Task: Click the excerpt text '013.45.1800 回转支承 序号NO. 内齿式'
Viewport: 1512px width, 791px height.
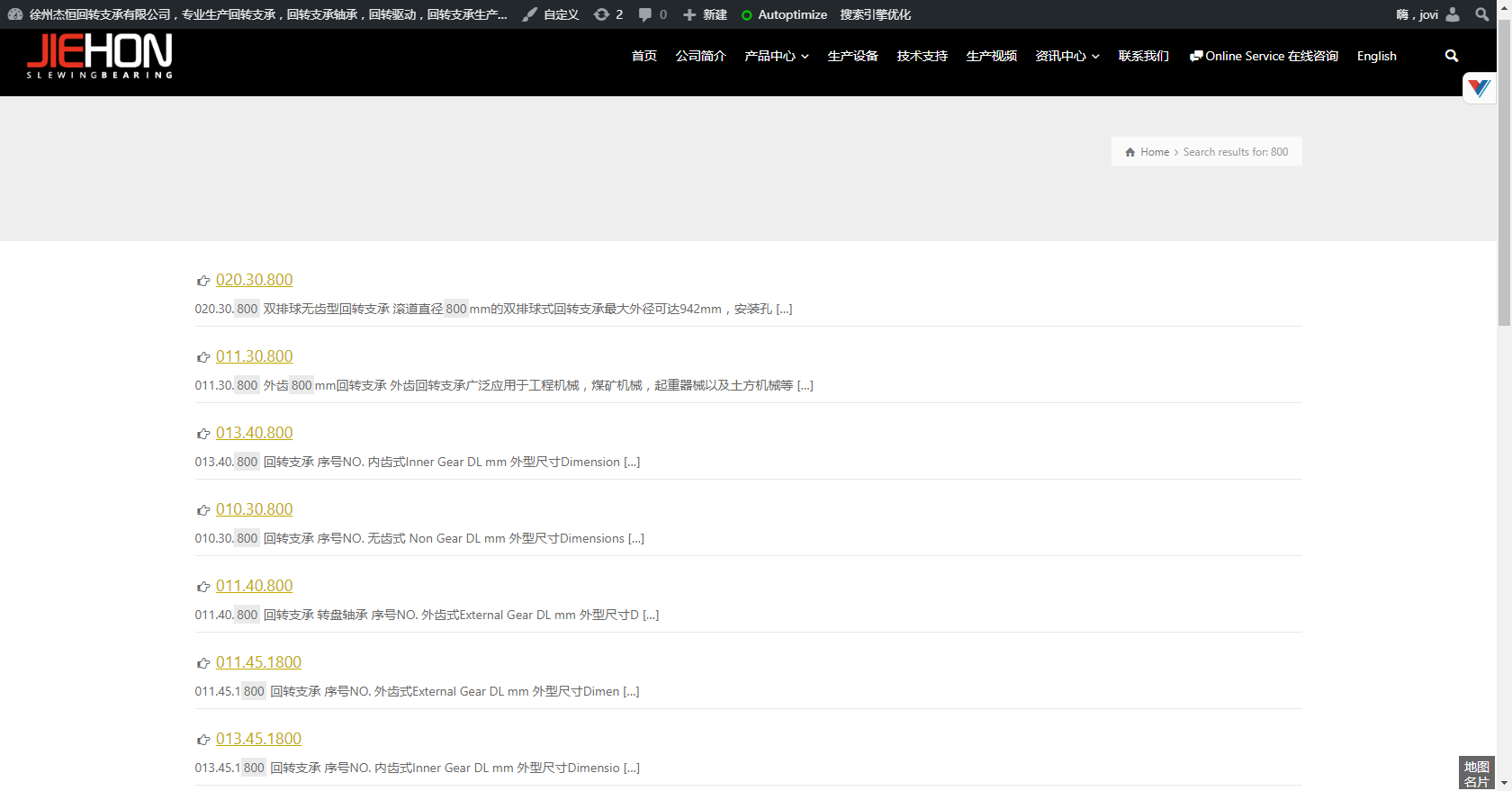Action: 303,768
